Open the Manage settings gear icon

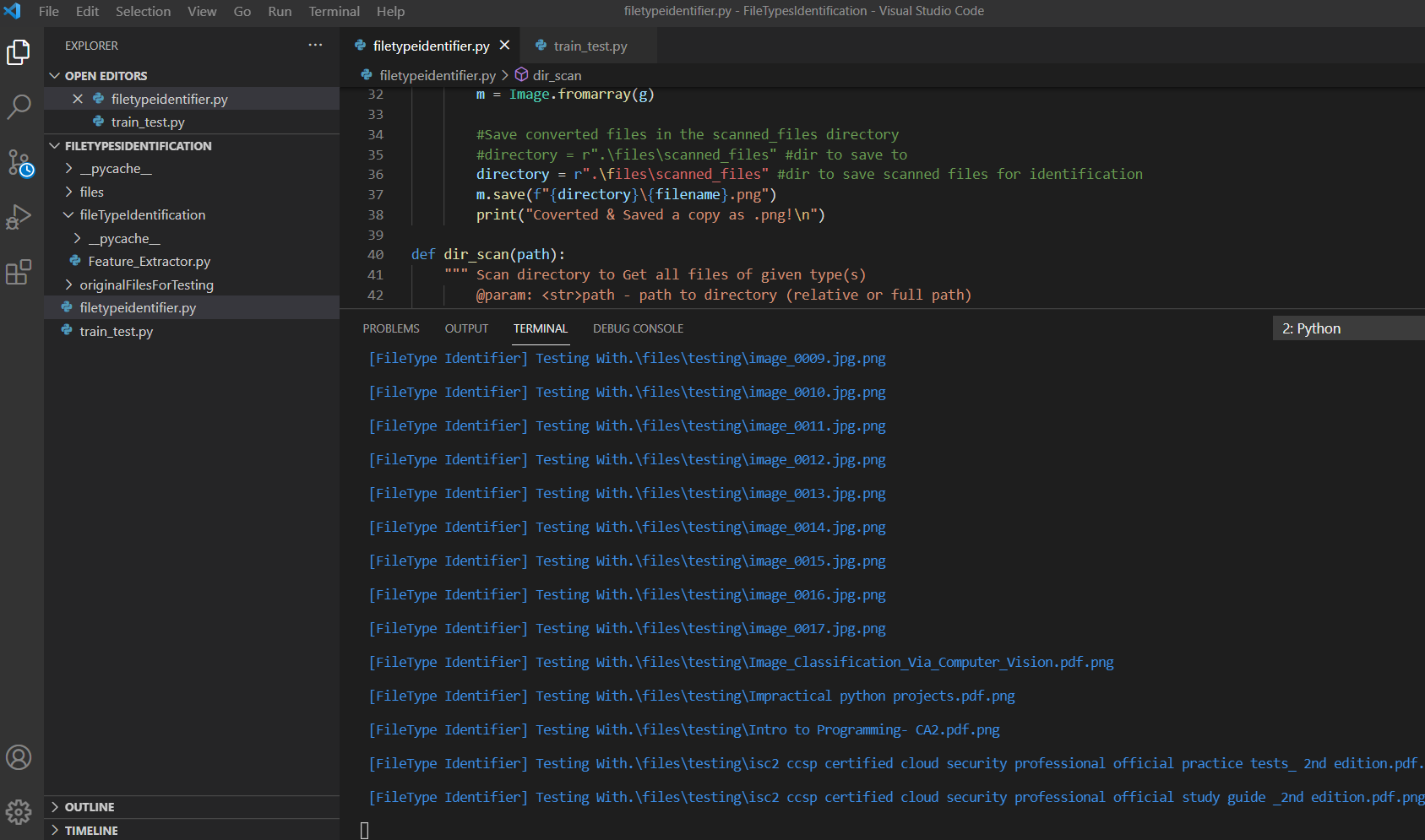[x=19, y=811]
